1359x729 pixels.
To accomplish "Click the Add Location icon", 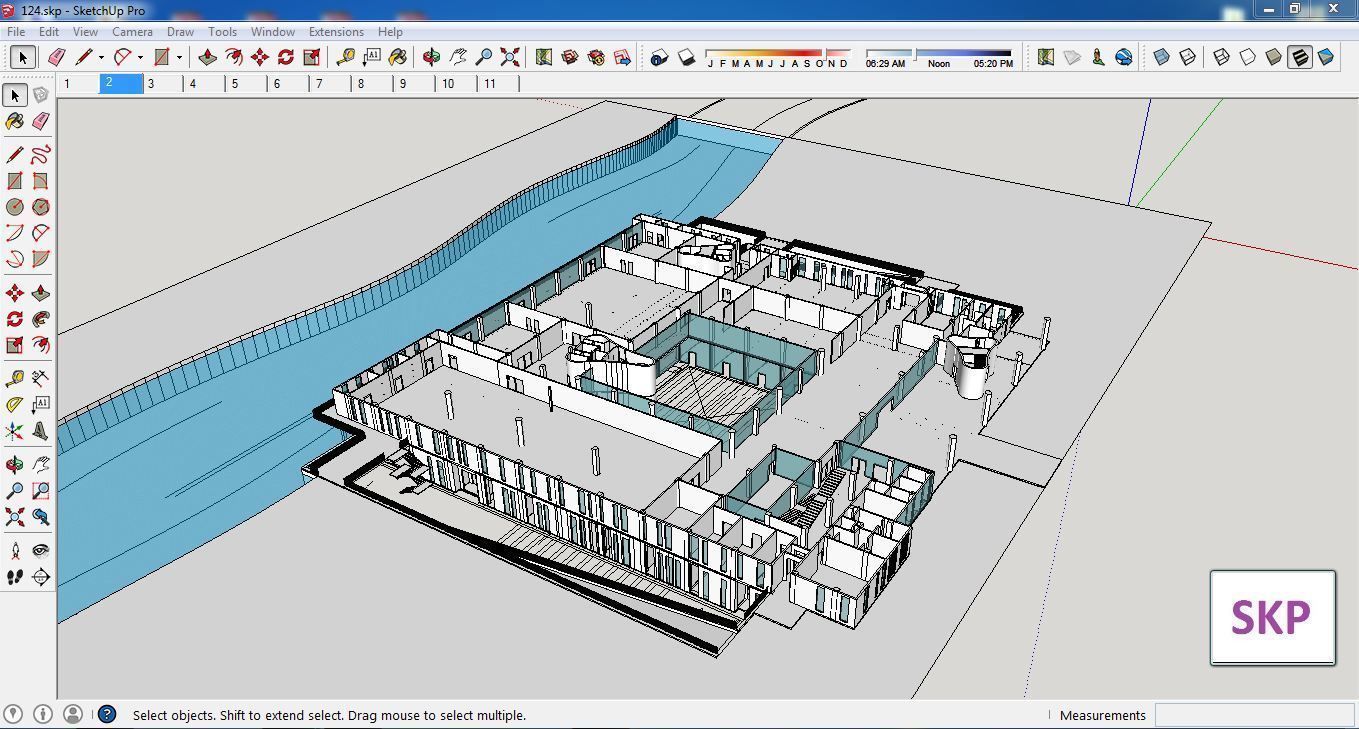I will 1046,57.
